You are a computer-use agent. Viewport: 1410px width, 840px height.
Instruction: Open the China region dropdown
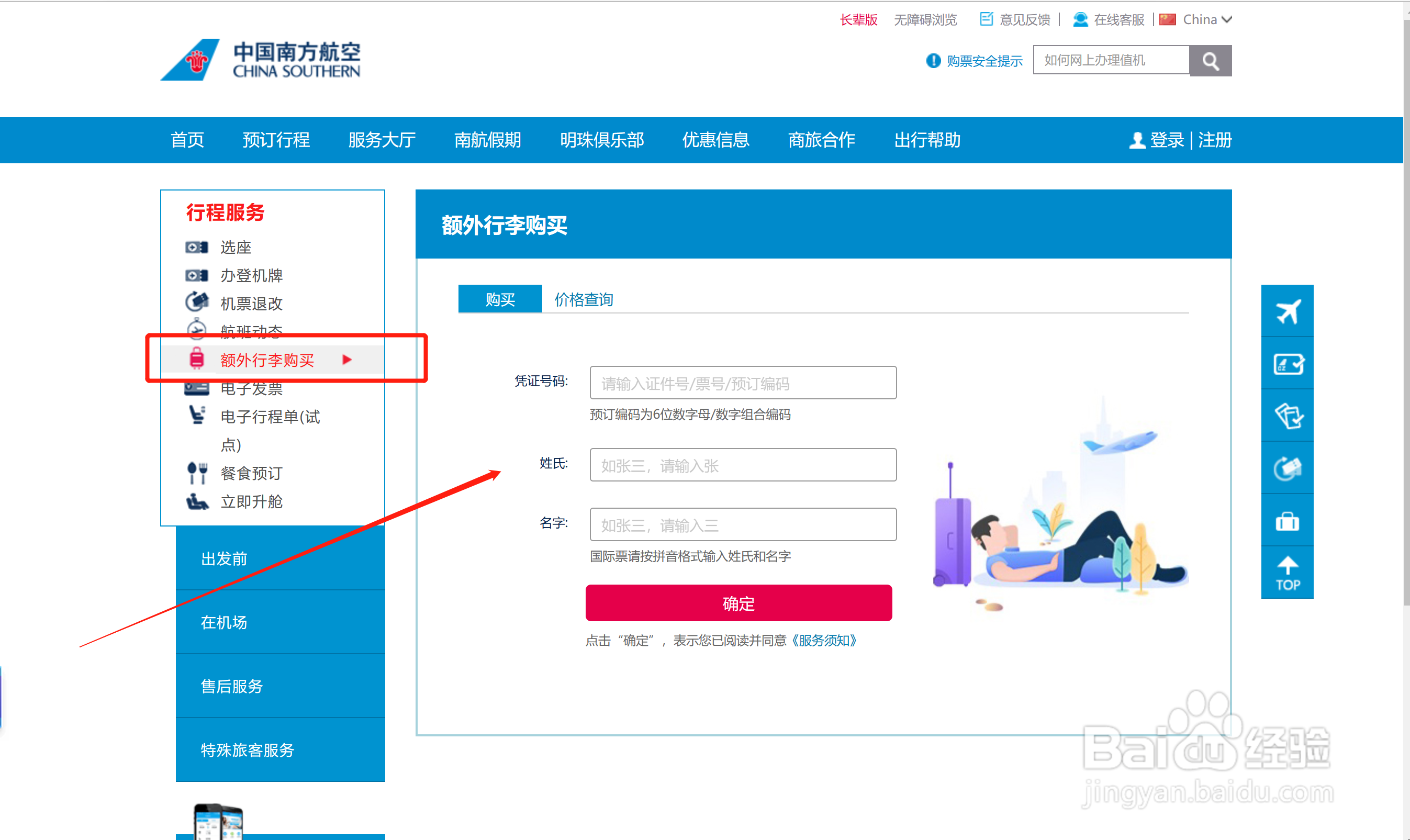click(x=1206, y=20)
